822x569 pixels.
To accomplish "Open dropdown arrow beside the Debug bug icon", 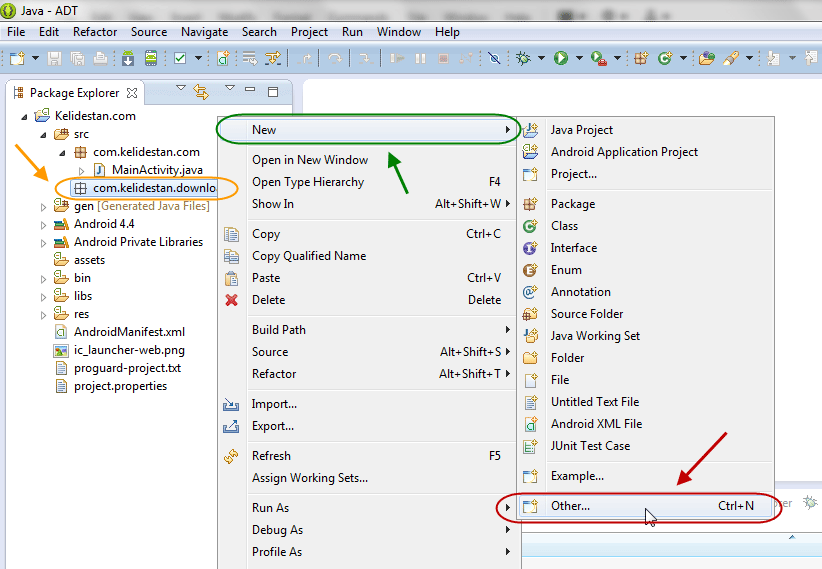I will tap(541, 58).
